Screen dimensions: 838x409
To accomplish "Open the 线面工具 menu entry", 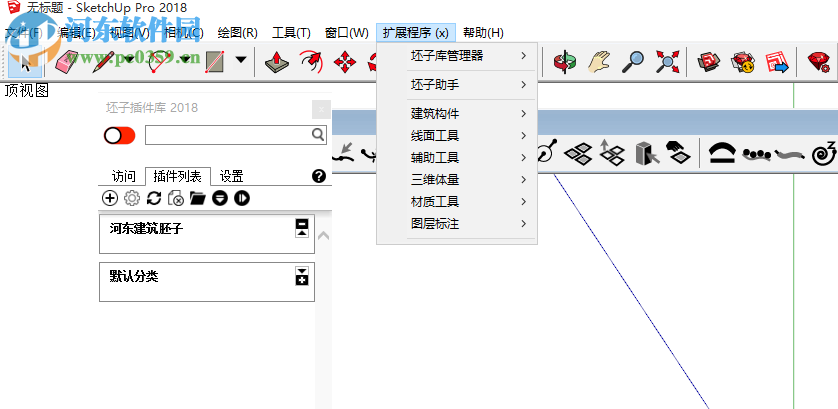I will [457, 136].
